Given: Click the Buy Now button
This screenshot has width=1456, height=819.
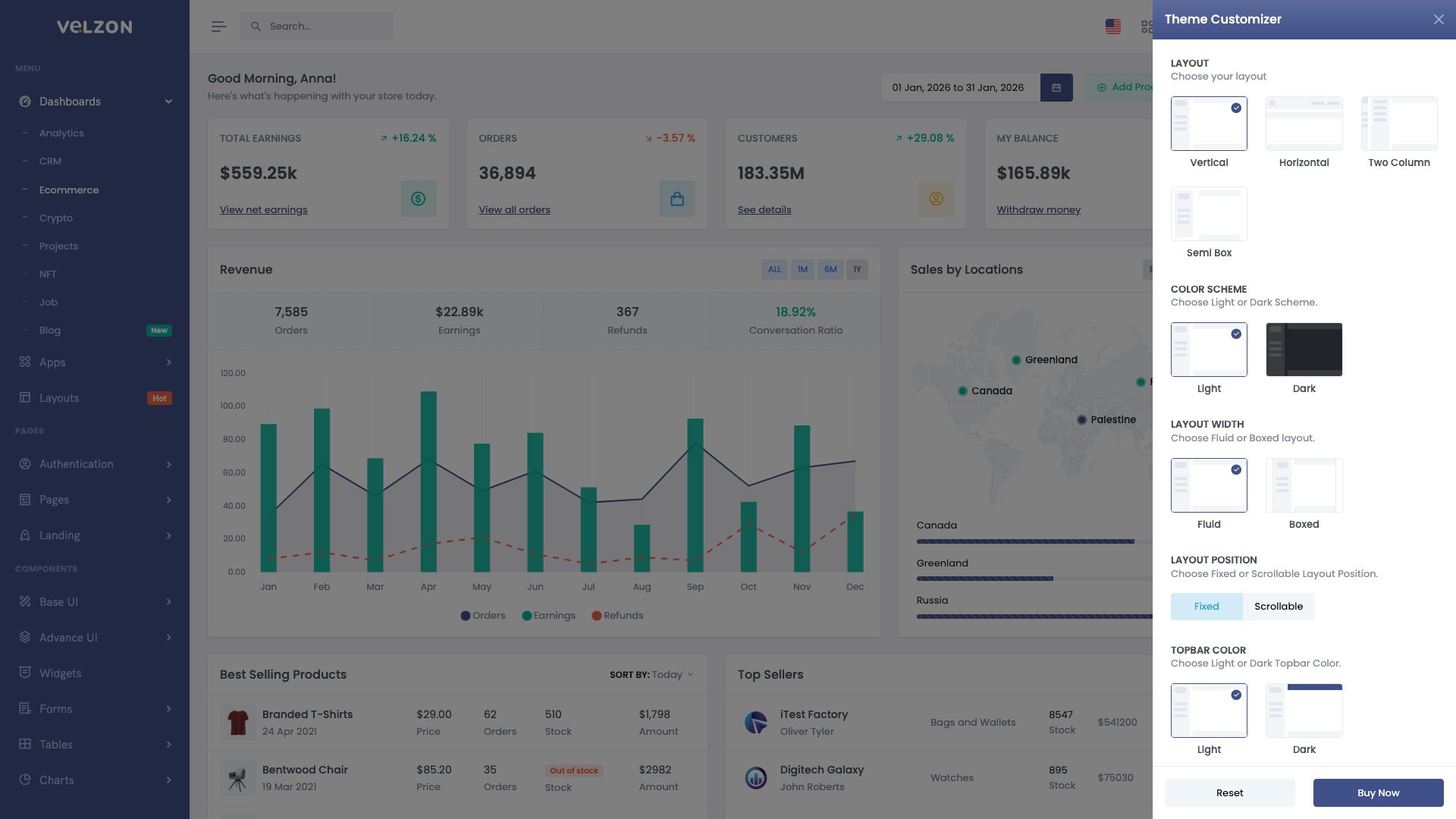Looking at the screenshot, I should (1378, 792).
